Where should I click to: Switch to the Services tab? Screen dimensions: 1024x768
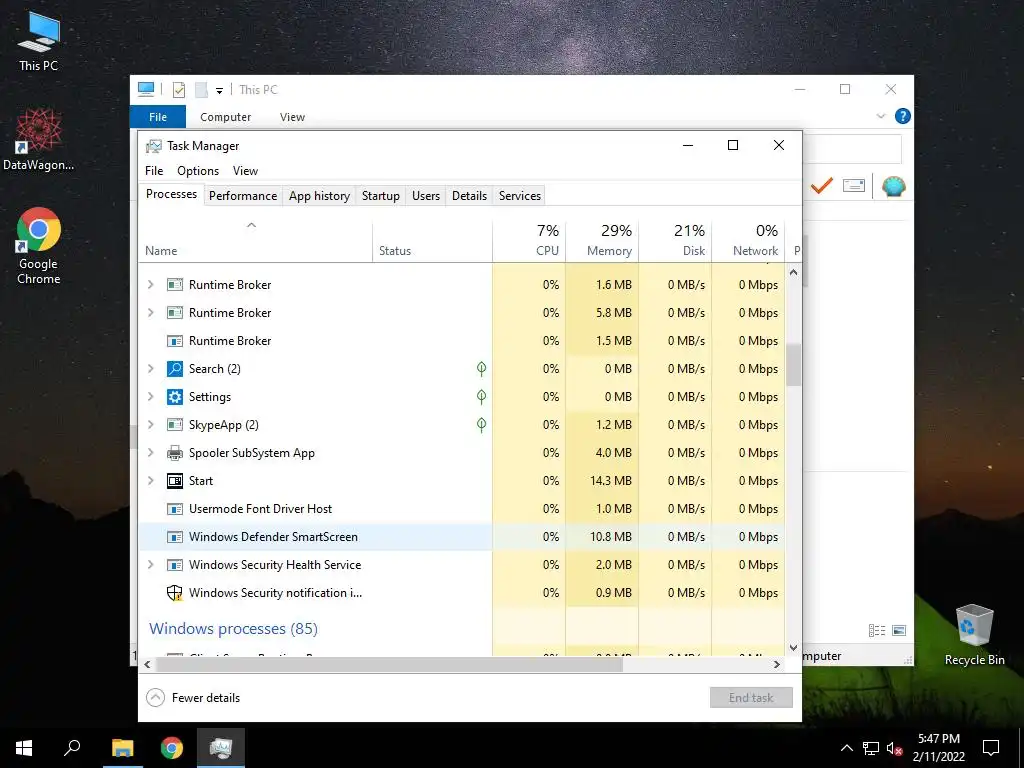pyautogui.click(x=520, y=196)
